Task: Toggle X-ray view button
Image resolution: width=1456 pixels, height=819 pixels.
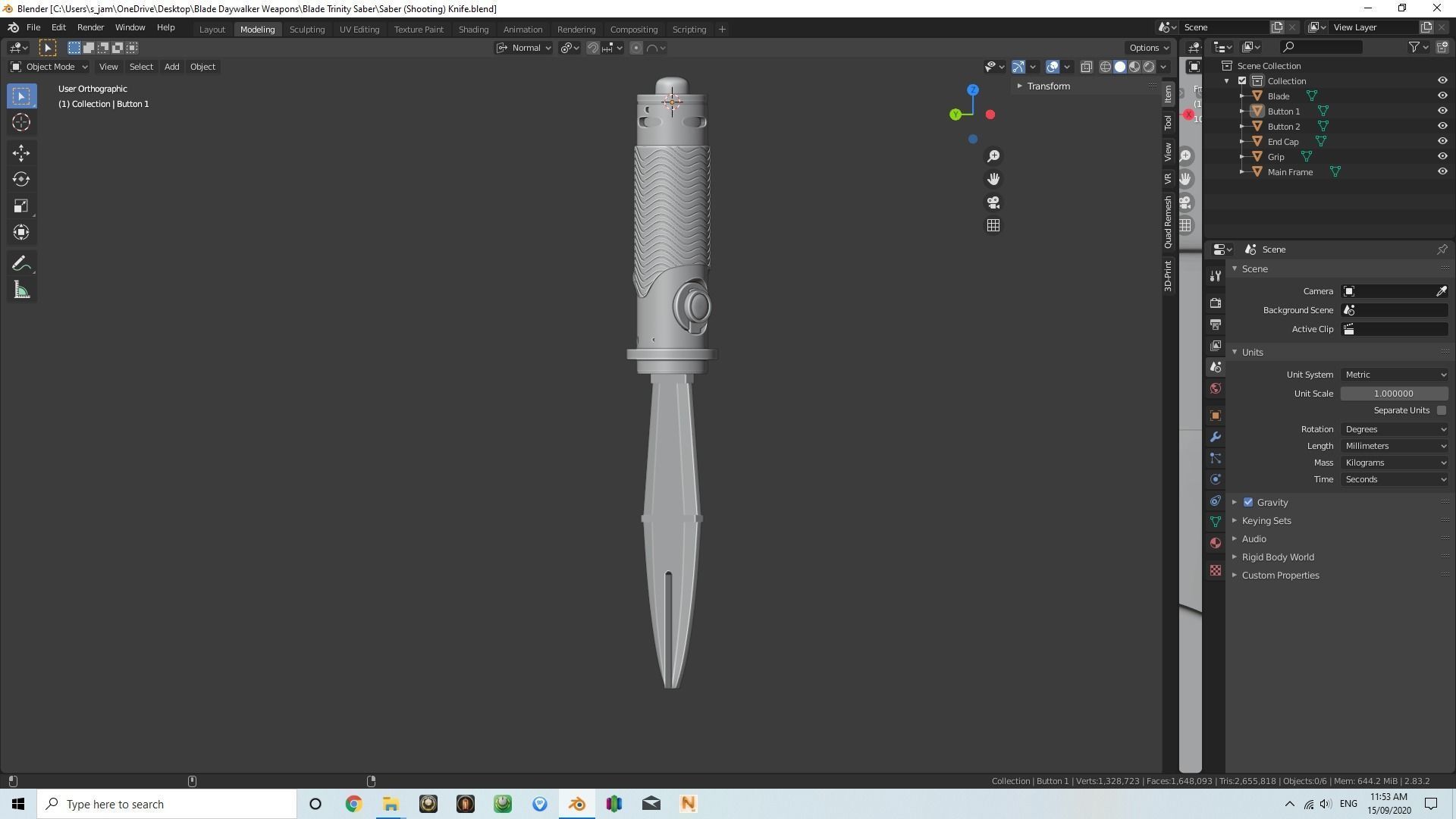Action: click(1086, 67)
